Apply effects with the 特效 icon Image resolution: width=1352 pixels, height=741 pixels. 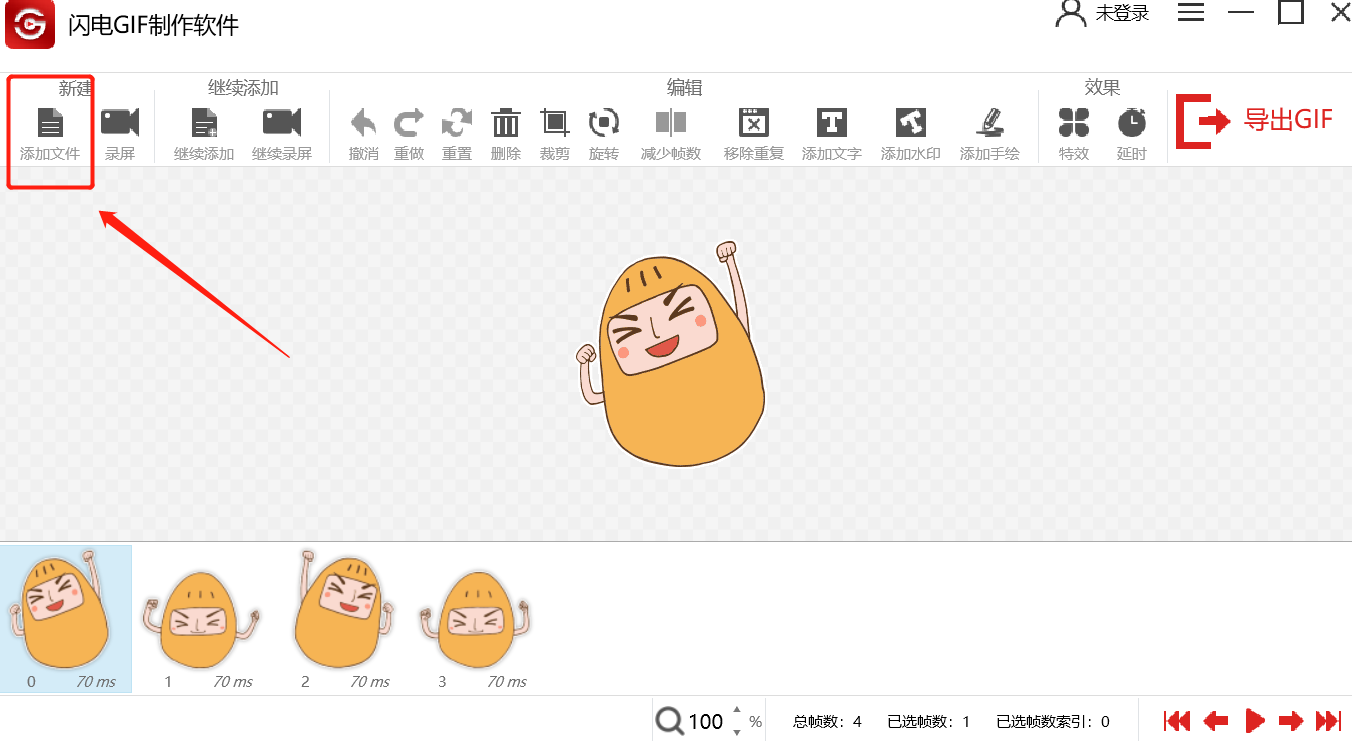1074,130
